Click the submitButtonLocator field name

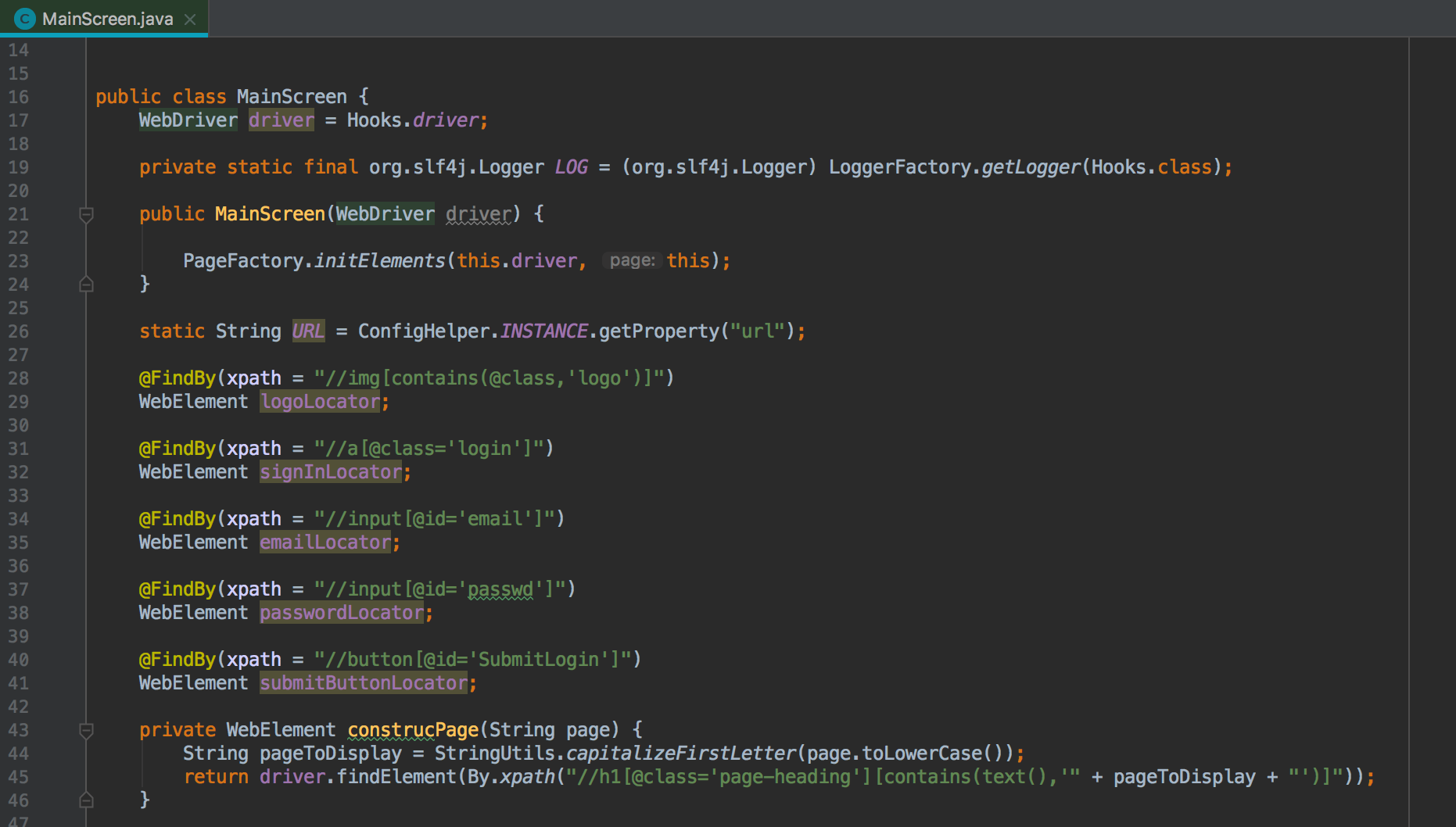click(x=363, y=683)
